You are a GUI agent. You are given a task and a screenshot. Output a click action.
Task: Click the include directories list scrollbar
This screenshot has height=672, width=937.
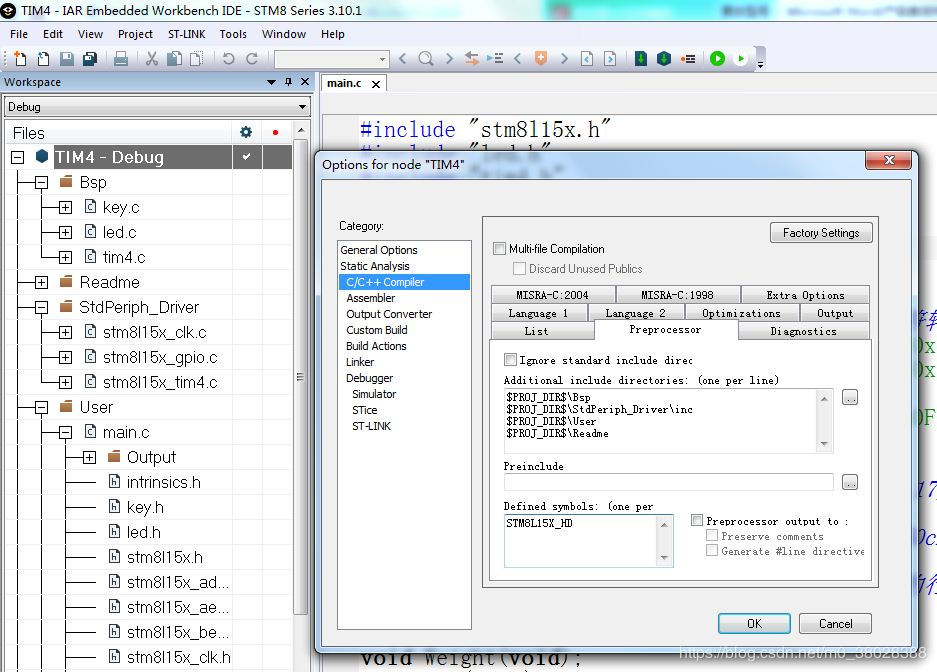(x=824, y=419)
